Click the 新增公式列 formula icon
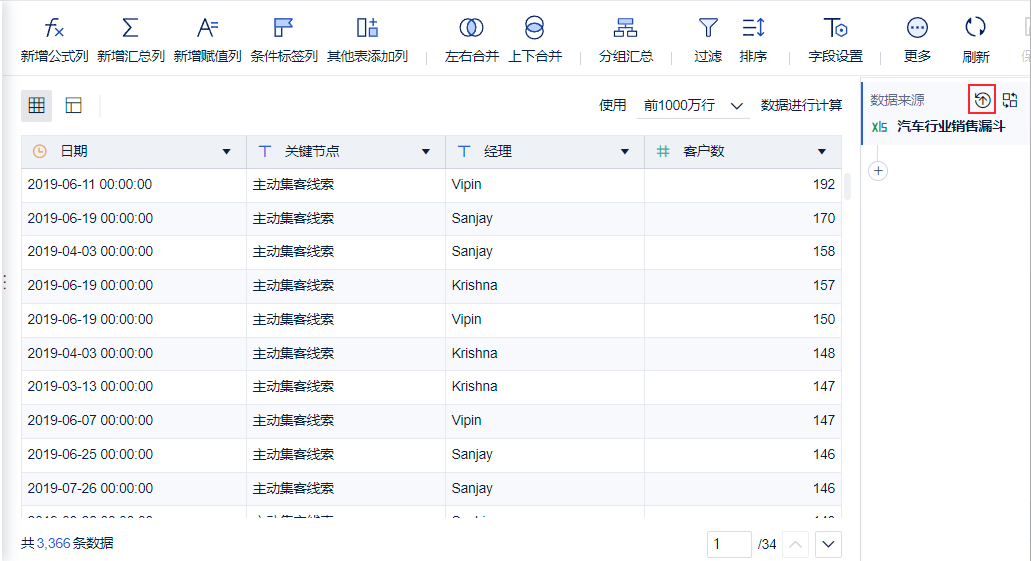Image resolution: width=1031 pixels, height=561 pixels. click(x=54, y=28)
